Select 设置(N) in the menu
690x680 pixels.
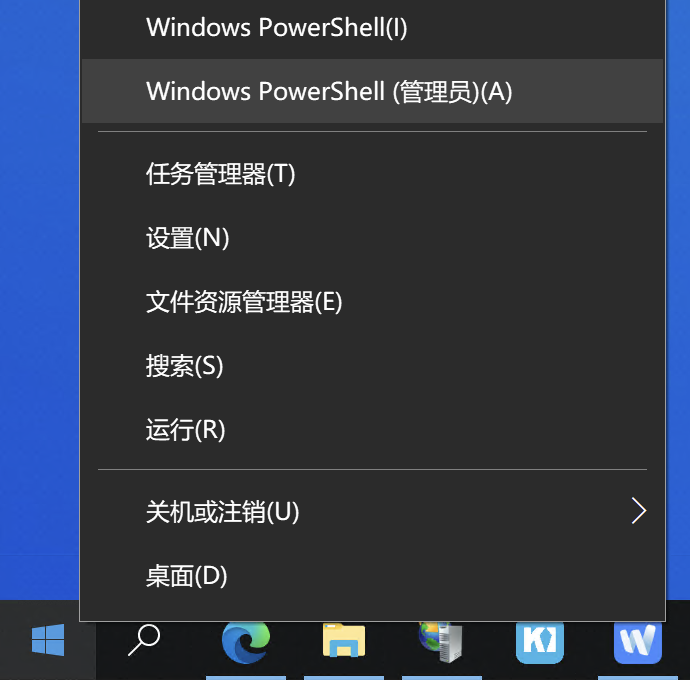(372, 238)
